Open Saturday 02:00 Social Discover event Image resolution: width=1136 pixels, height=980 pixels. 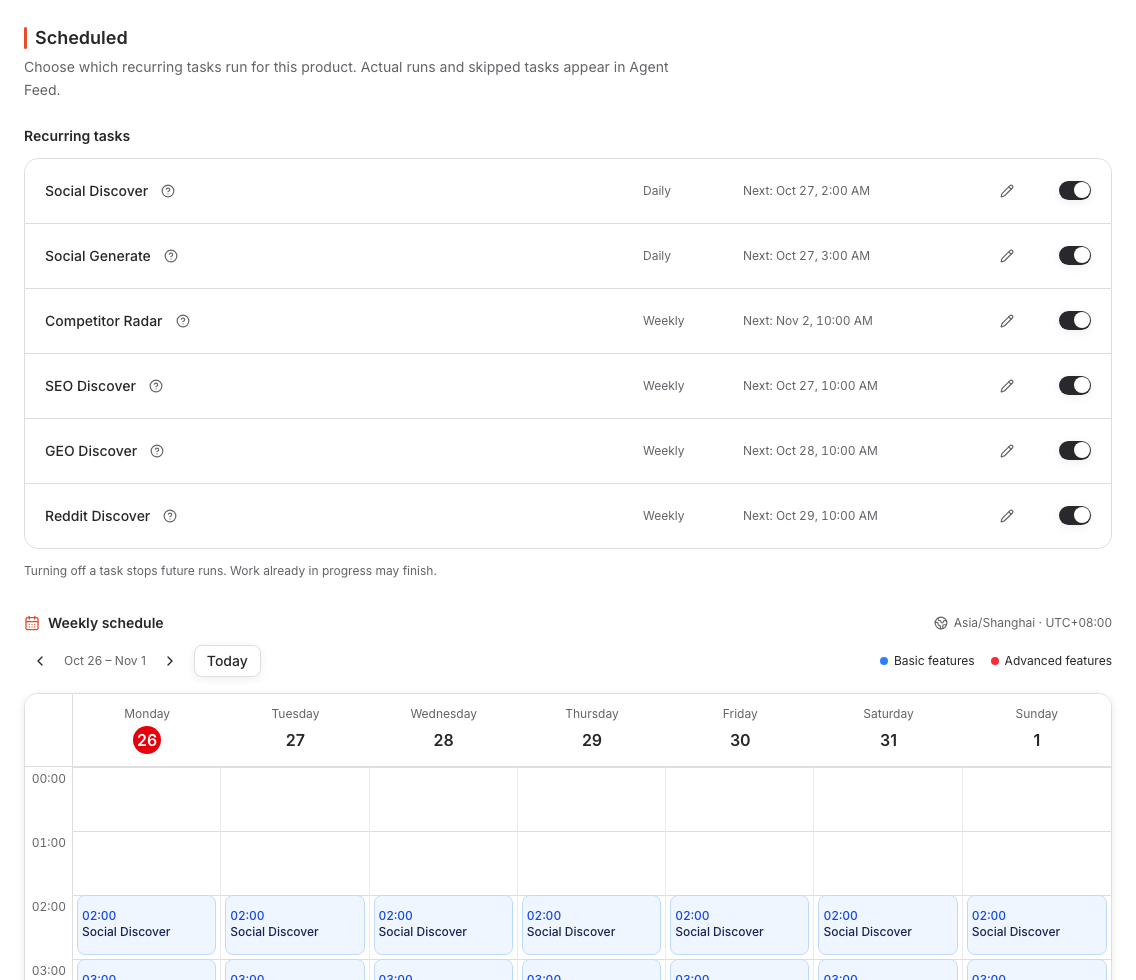point(888,925)
